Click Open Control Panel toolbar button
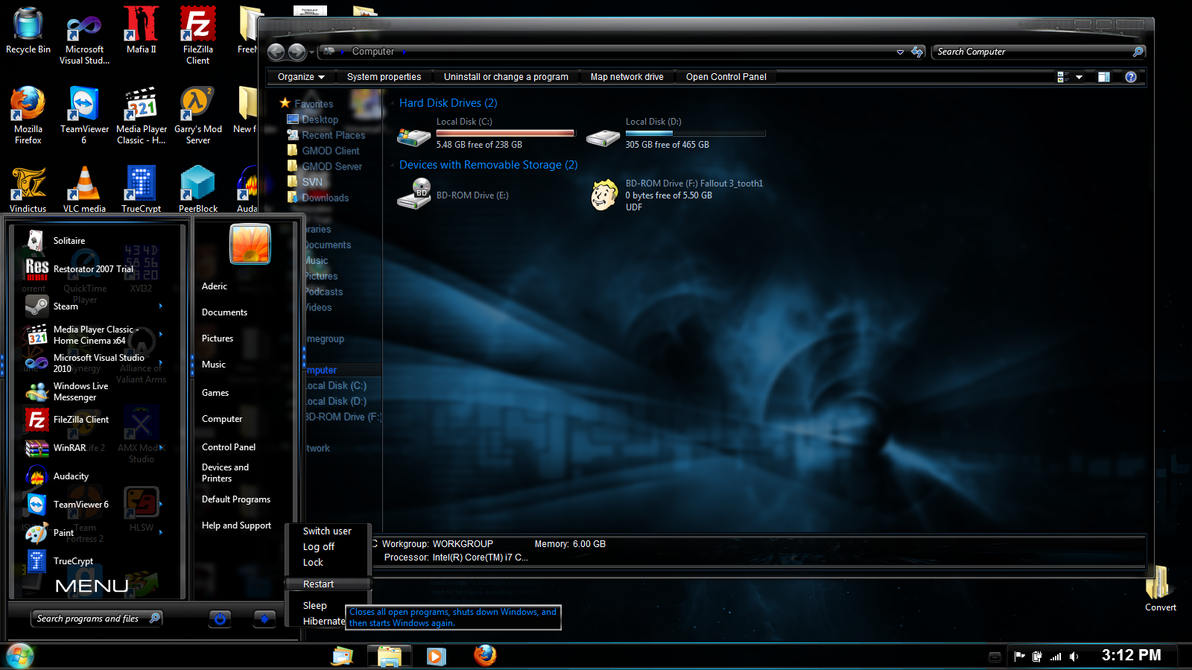The height and width of the screenshot is (670, 1192). tap(726, 77)
